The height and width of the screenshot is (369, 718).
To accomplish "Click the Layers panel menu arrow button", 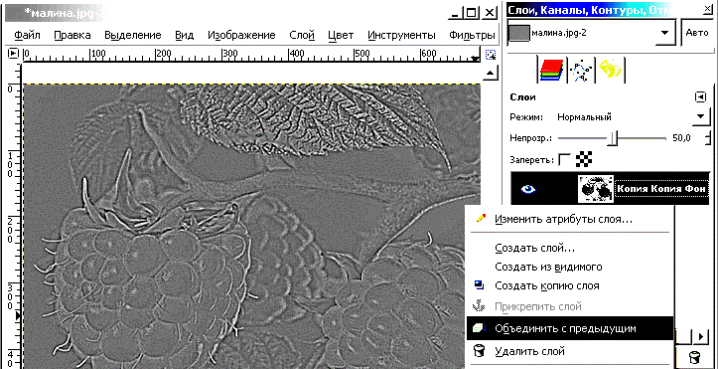I will pos(701,97).
